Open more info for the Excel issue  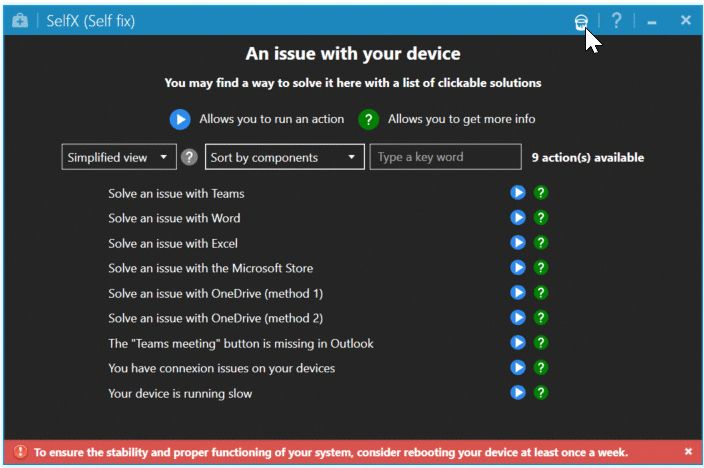point(541,243)
